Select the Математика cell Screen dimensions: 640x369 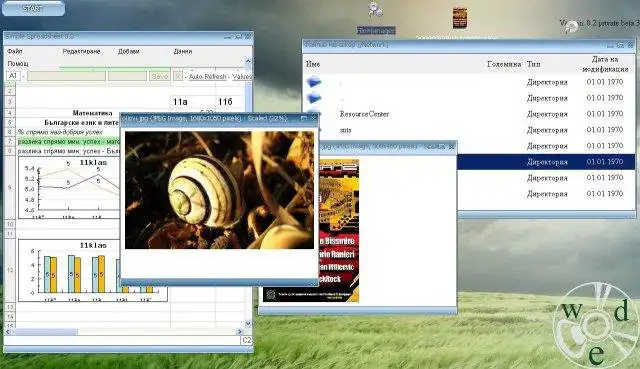pyautogui.click(x=92, y=113)
